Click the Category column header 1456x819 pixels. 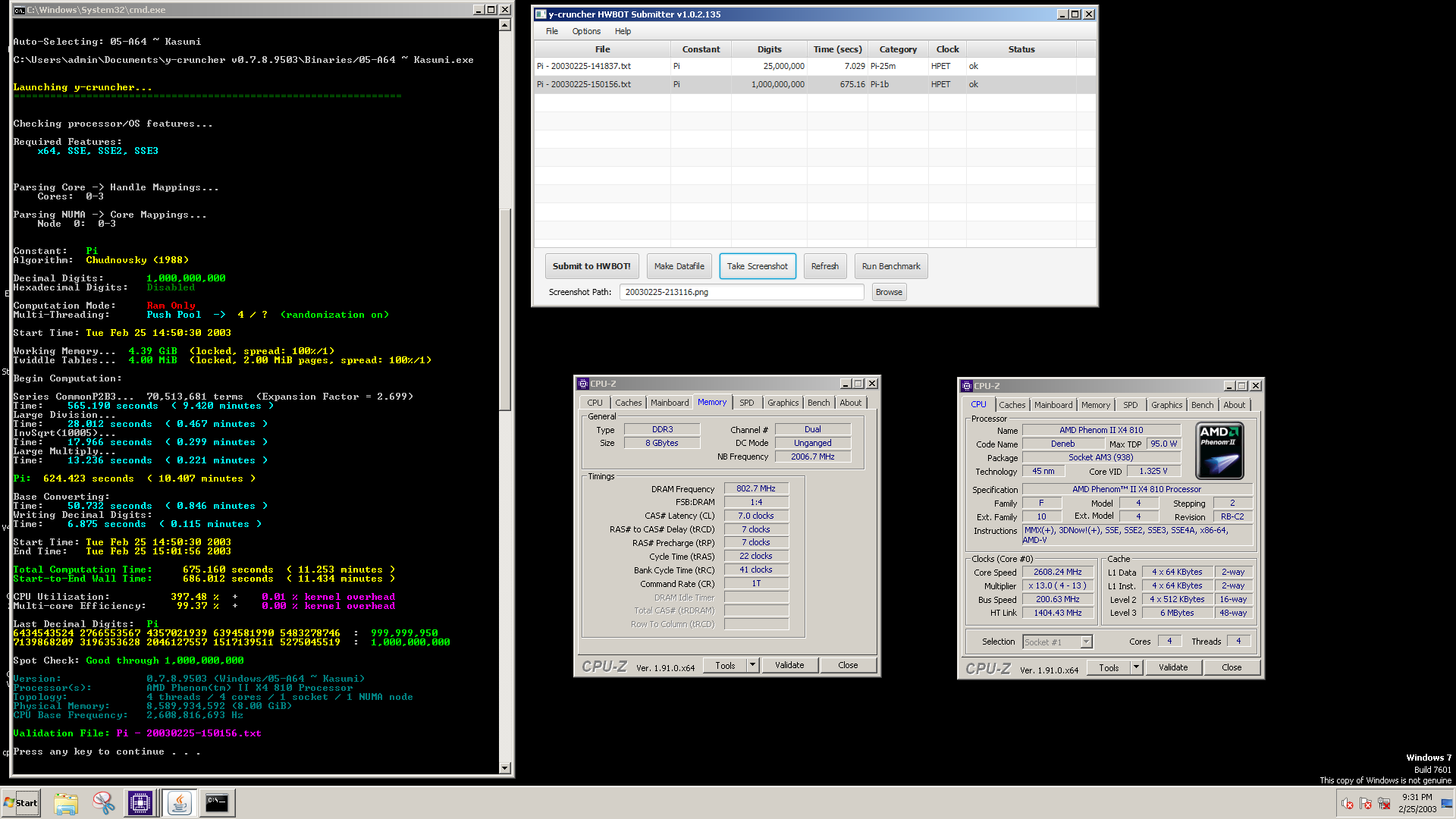click(x=898, y=49)
